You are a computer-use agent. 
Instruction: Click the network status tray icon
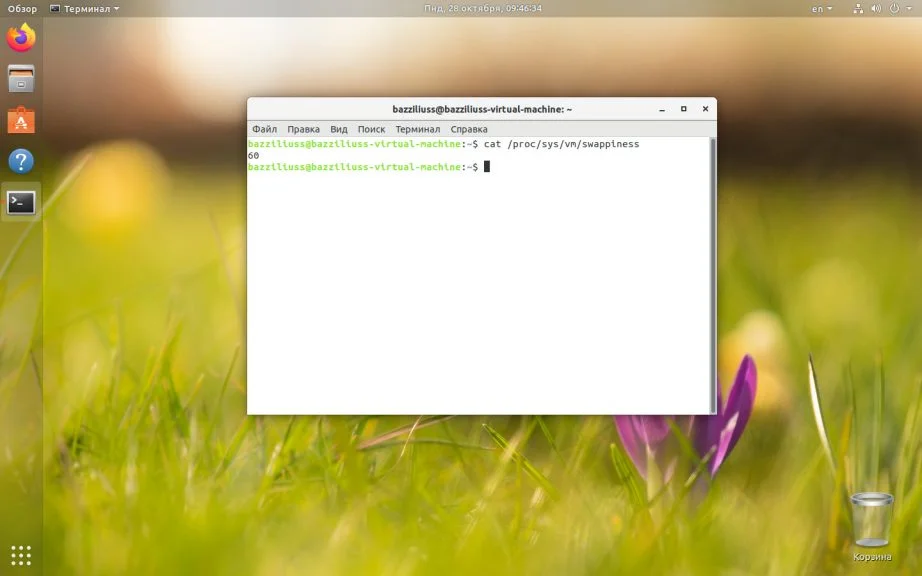pyautogui.click(x=858, y=8)
